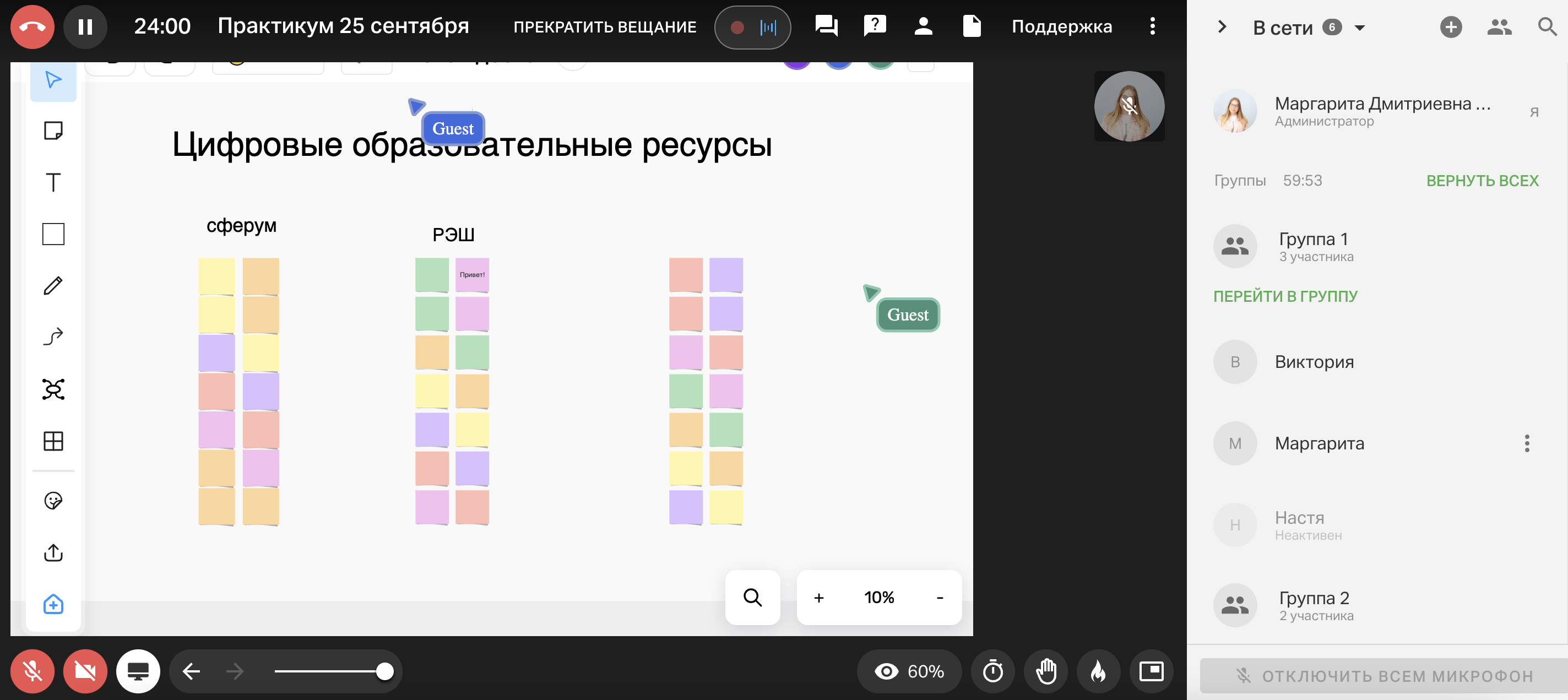
Task: Click ПРЕКРАТИТЬ ВЕЩАНИЕ to stop broadcasting
Action: click(604, 27)
